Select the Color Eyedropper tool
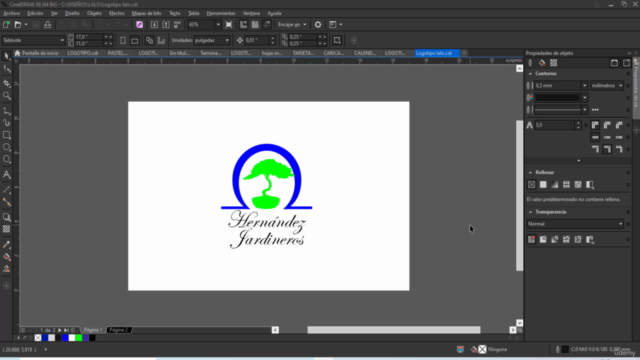Image resolution: width=640 pixels, height=360 pixels. pos(7,244)
